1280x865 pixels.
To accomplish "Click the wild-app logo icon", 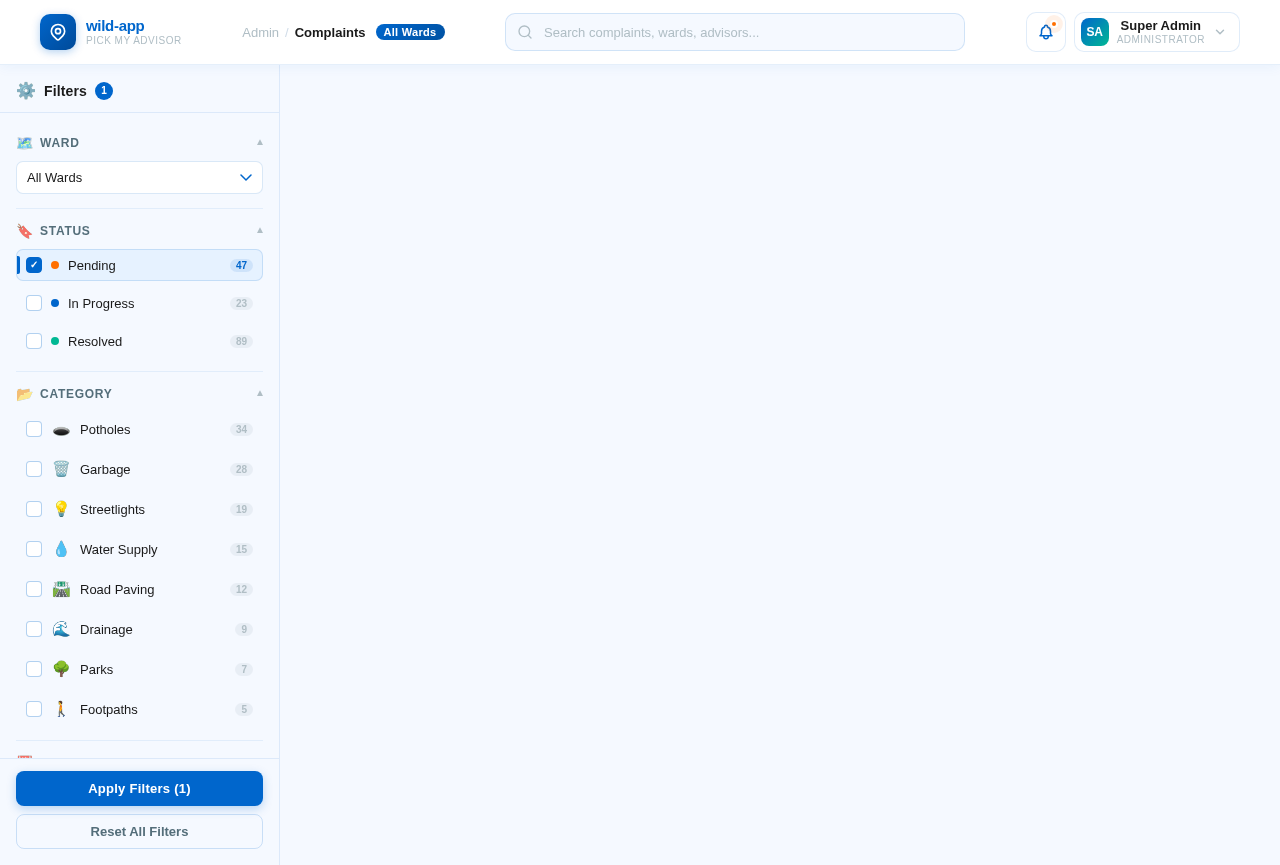I will coord(58,32).
